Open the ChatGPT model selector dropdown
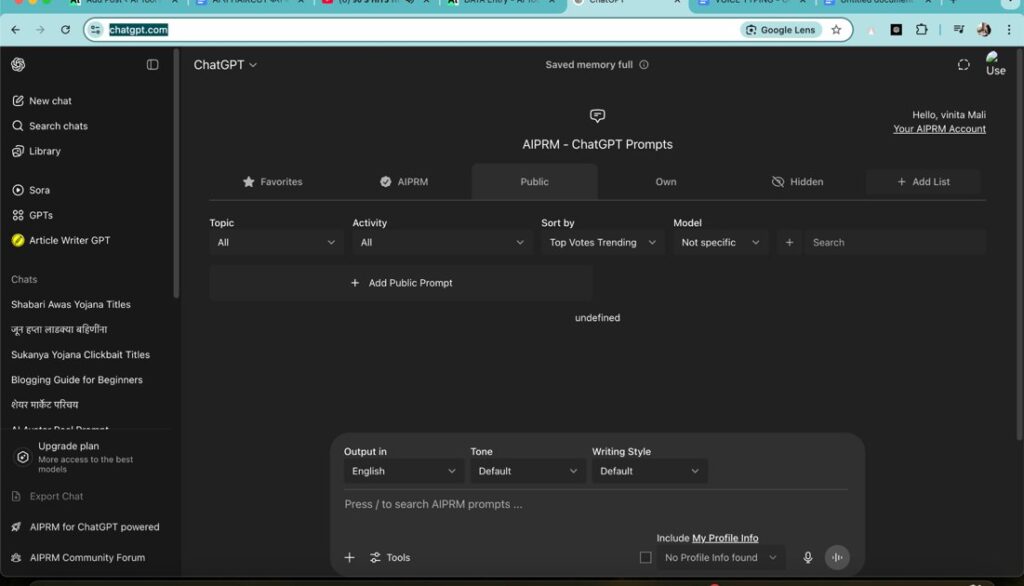Image resolution: width=1024 pixels, height=586 pixels. (225, 65)
